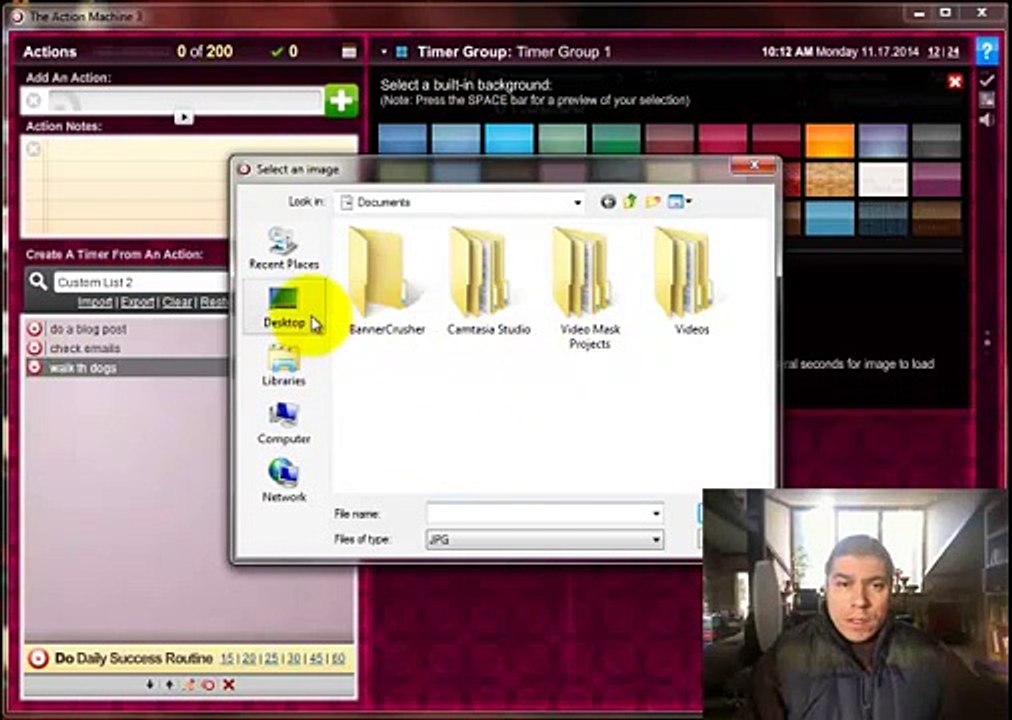Click the save icon in right sidebar
This screenshot has width=1012, height=720.
[986, 99]
